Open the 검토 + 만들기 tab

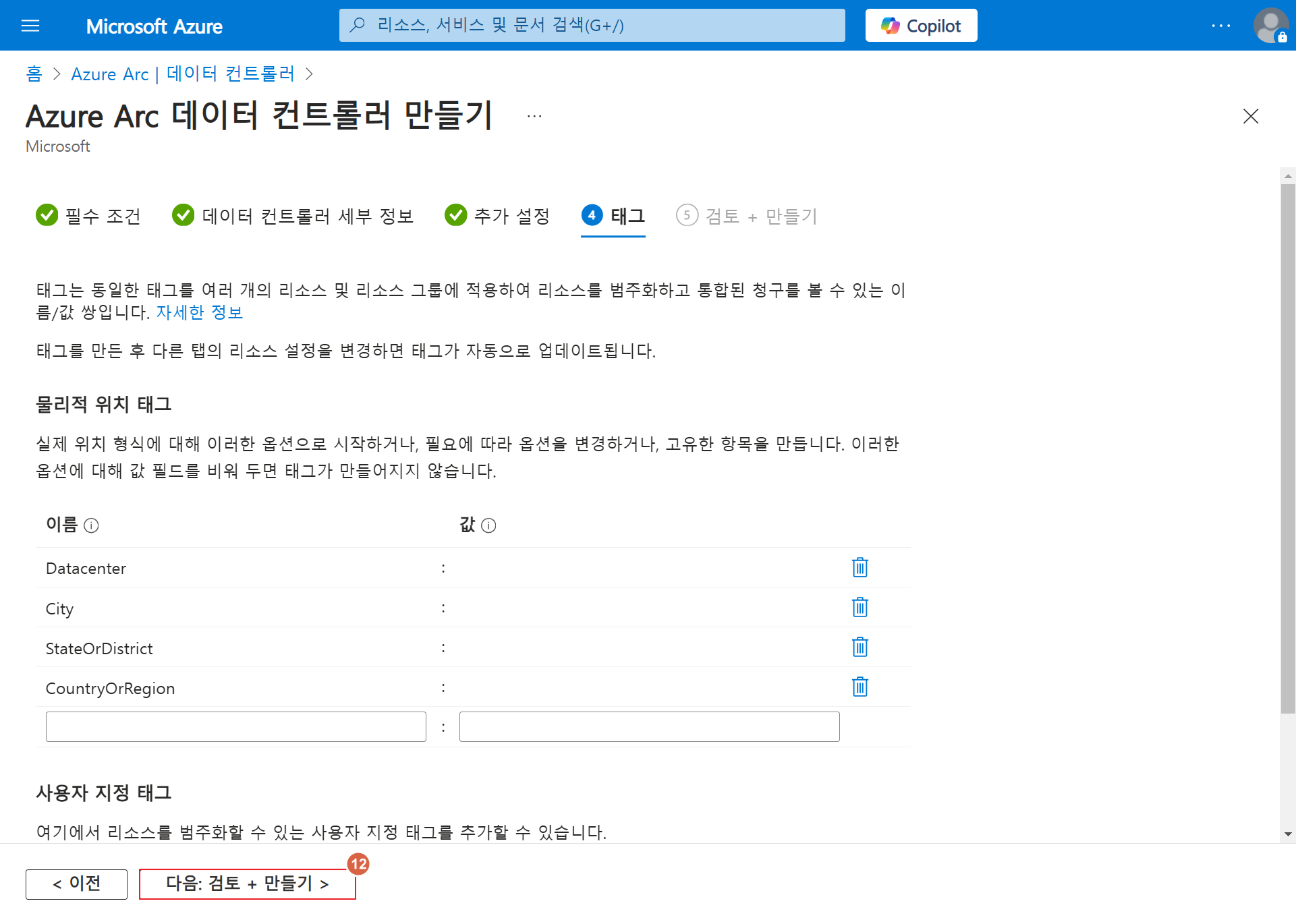[x=746, y=216]
